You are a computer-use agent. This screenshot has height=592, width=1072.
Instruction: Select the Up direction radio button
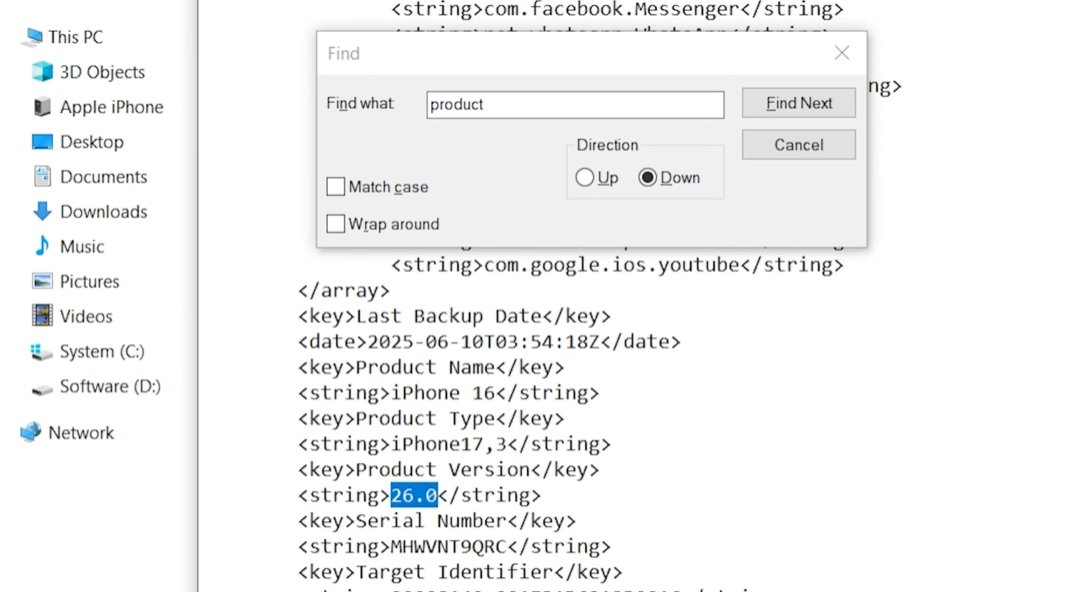(585, 178)
